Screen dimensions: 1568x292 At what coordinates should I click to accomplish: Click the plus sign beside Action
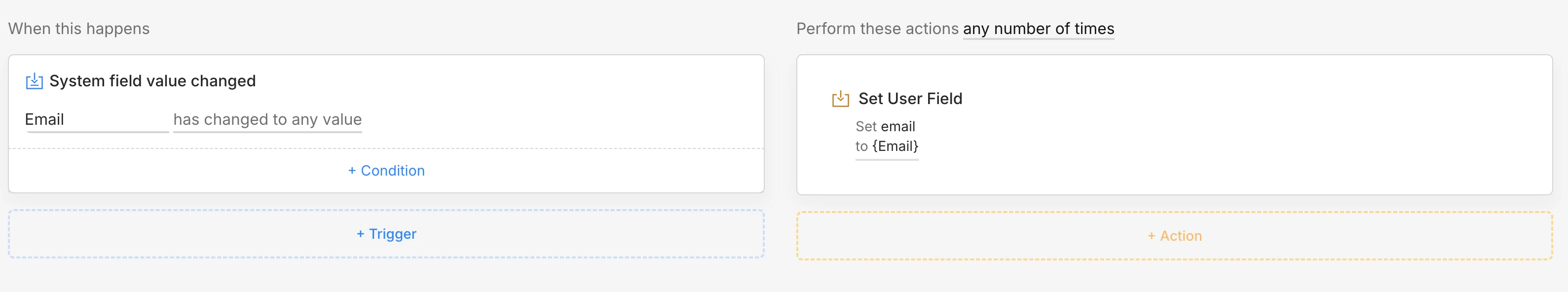click(1151, 236)
